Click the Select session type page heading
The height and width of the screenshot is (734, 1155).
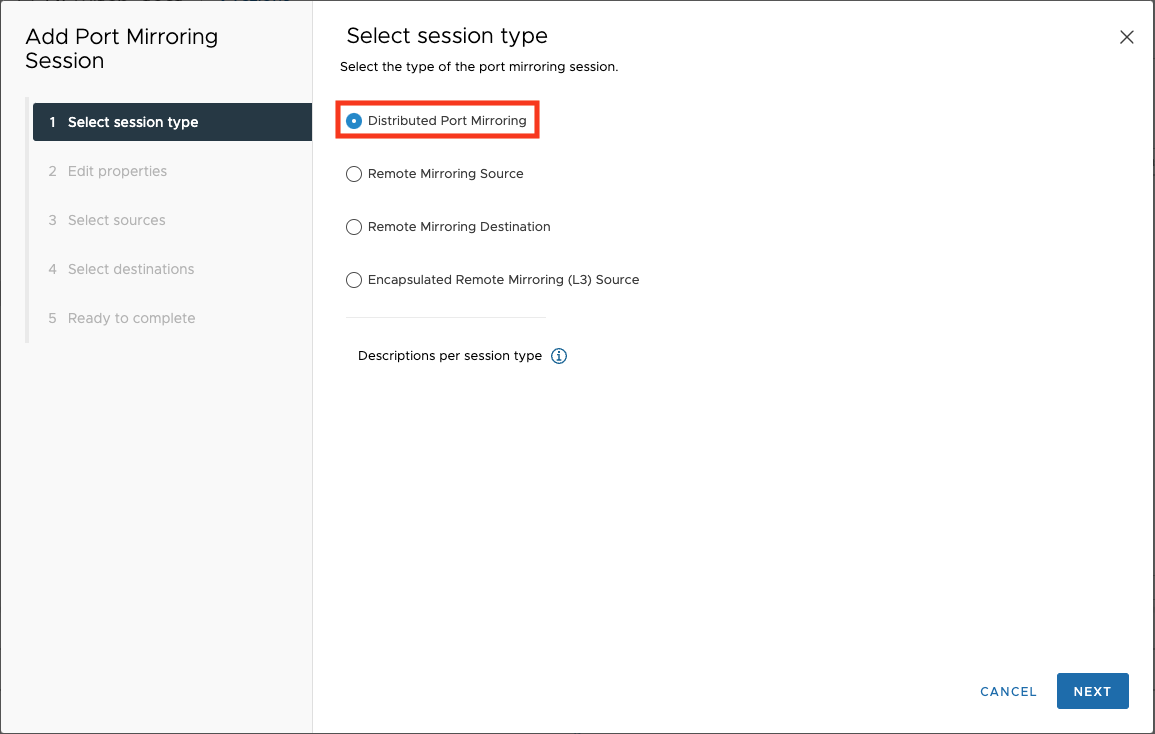[447, 36]
